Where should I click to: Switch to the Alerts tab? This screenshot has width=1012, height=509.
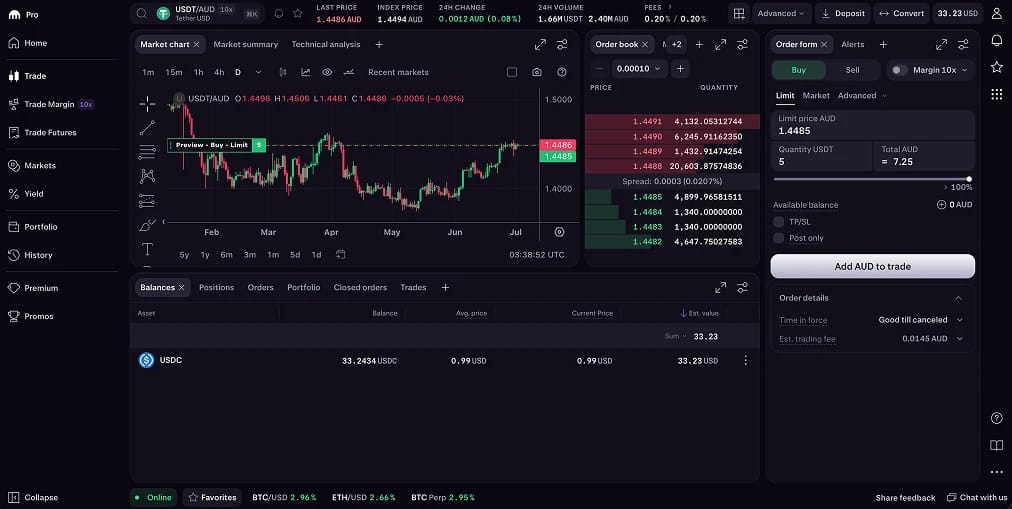pos(853,45)
